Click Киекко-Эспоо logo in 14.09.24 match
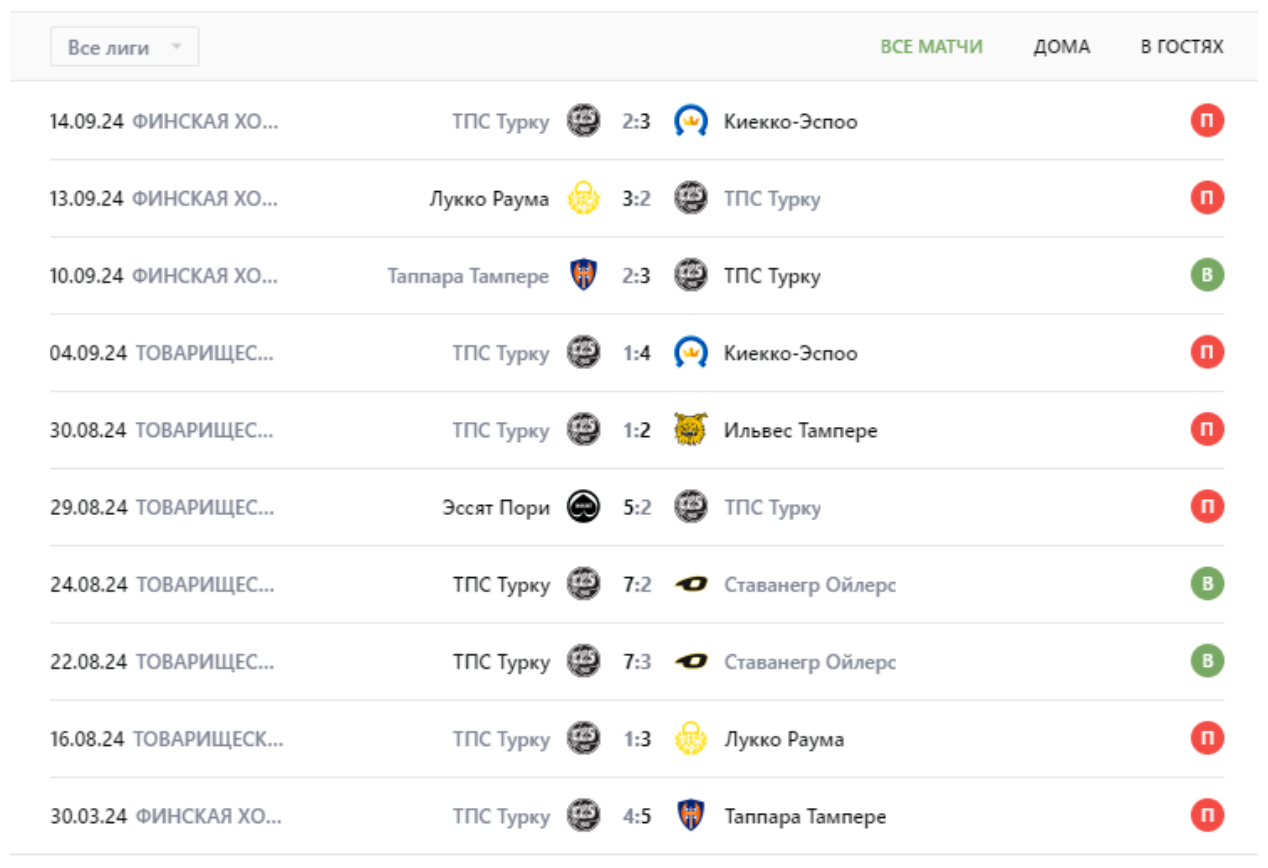This screenshot has width=1268, height=868. (x=691, y=122)
